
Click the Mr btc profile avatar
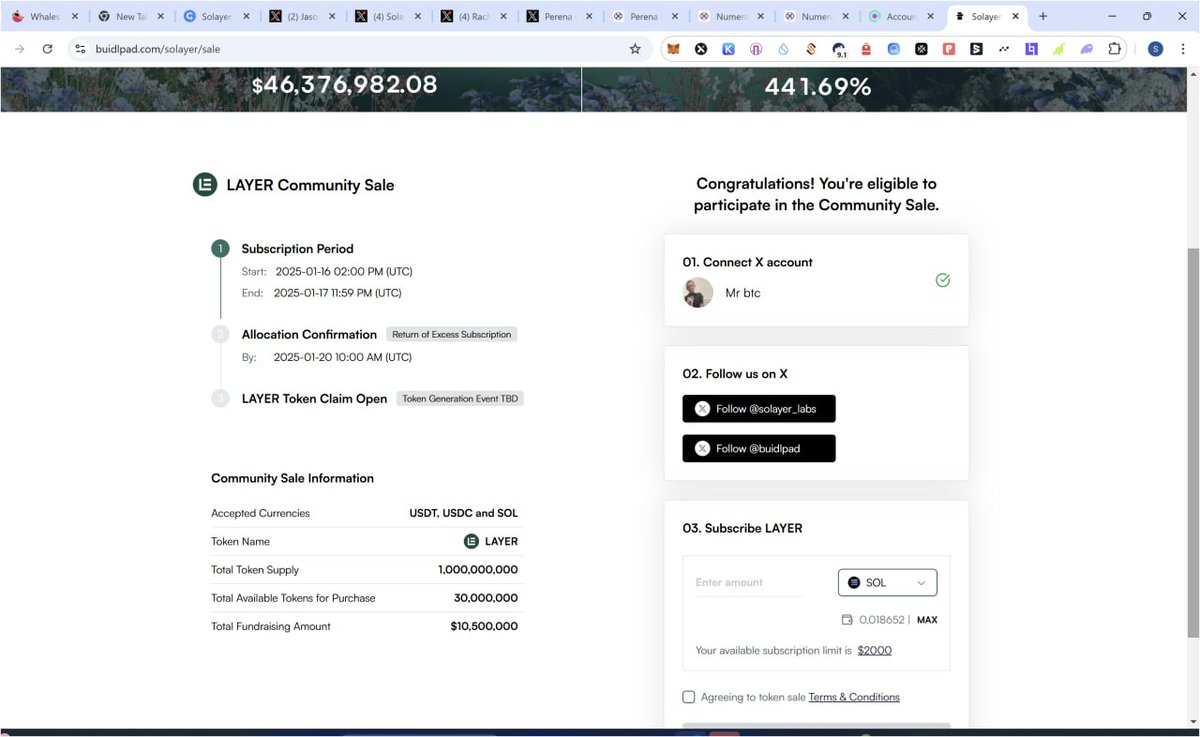pyautogui.click(x=698, y=293)
